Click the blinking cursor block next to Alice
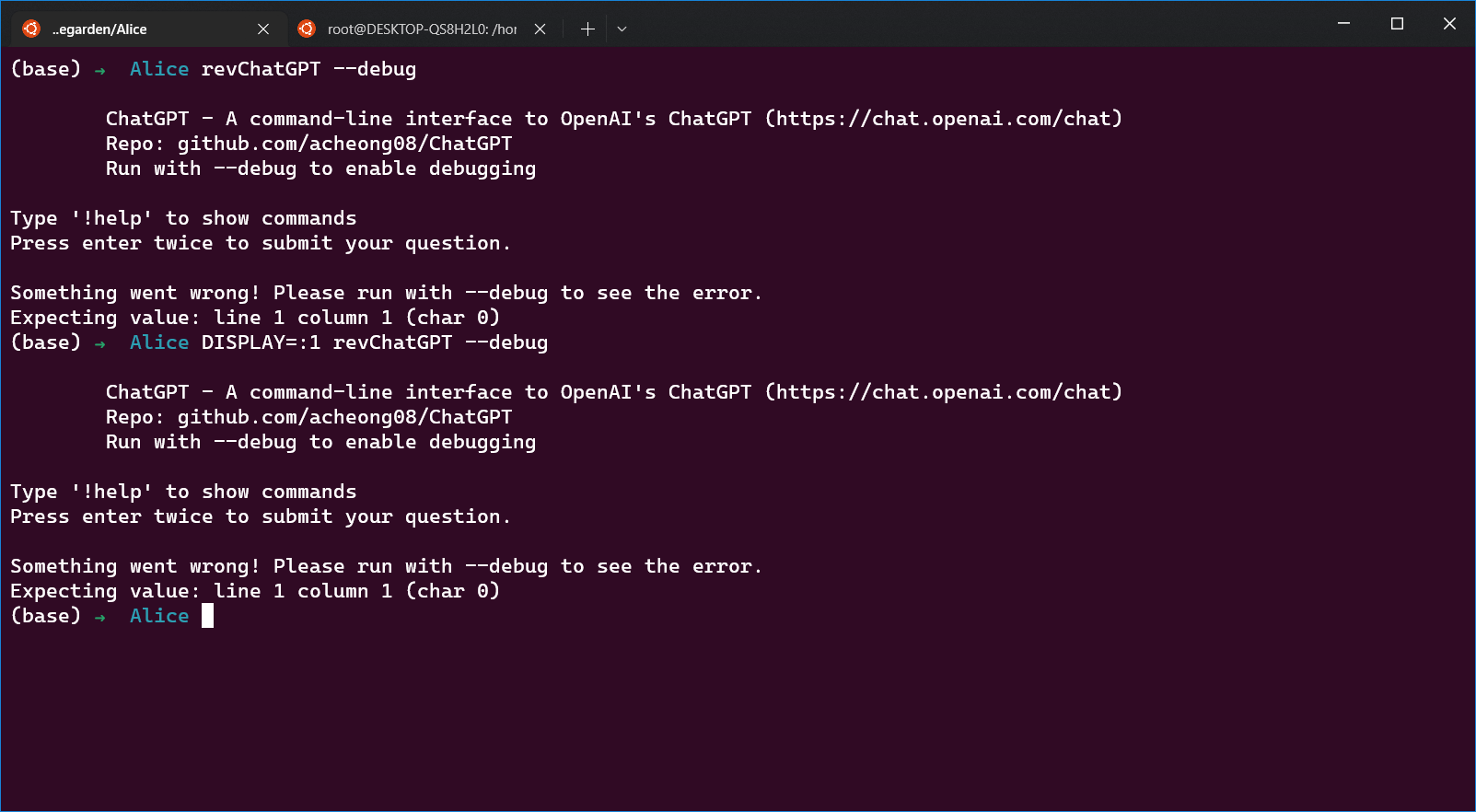This screenshot has height=812, width=1476. click(206, 615)
